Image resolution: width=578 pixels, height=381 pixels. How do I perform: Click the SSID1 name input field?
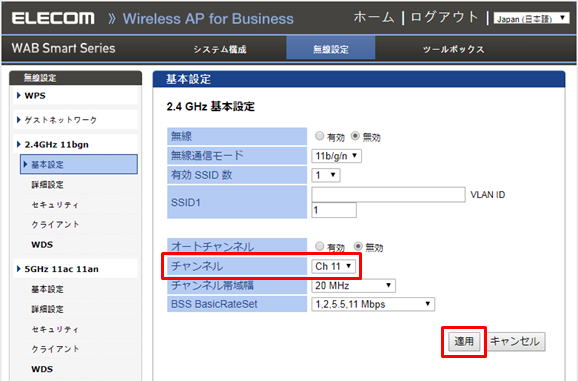[388, 195]
